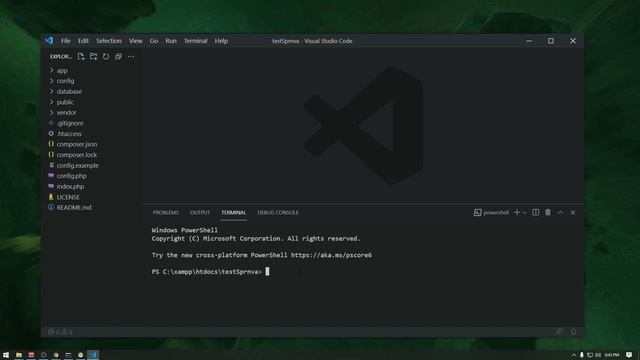Open the Help menu

click(x=221, y=41)
